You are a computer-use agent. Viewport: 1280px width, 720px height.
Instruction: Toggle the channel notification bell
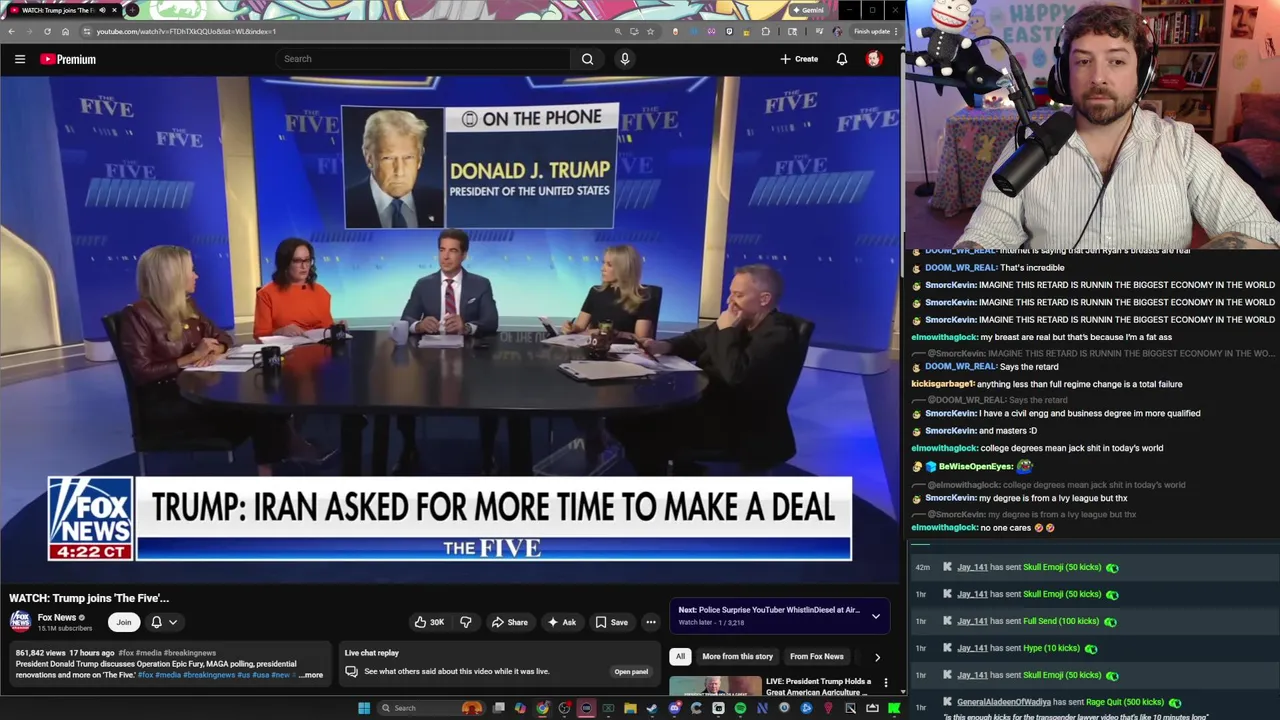pos(156,622)
